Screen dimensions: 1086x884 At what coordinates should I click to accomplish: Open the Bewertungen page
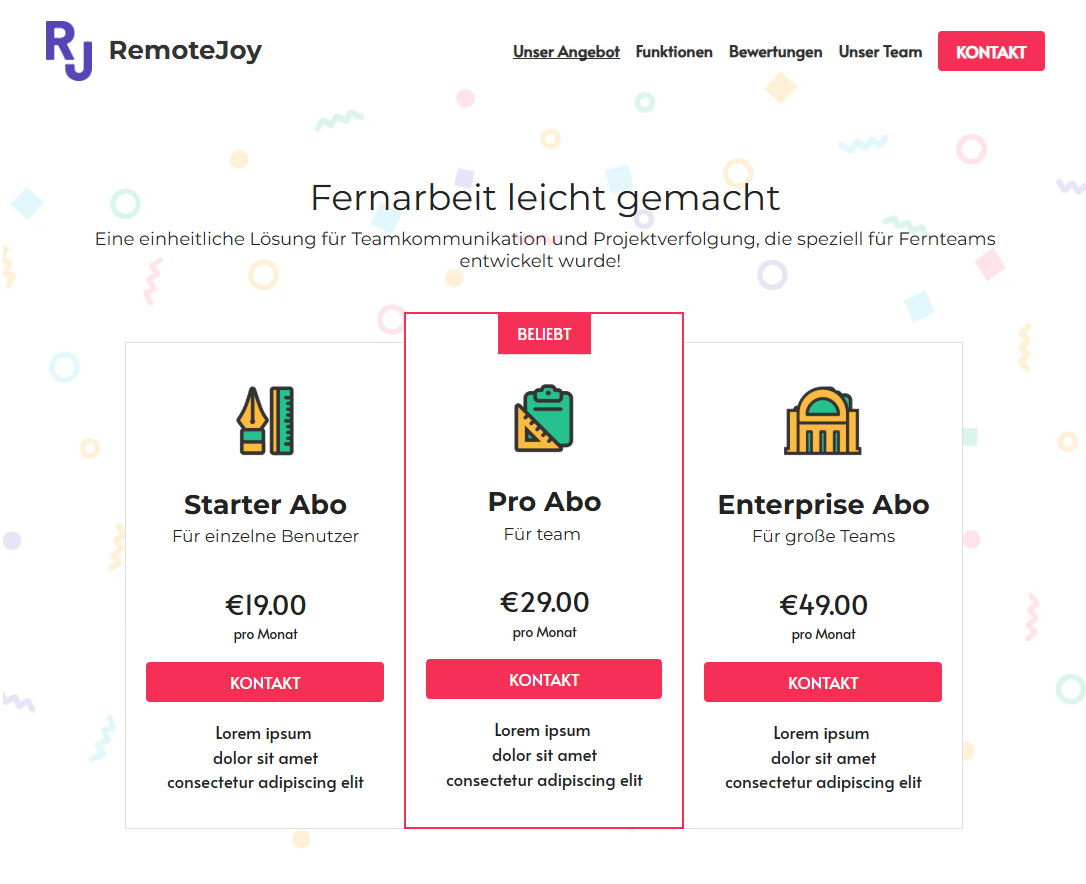776,51
